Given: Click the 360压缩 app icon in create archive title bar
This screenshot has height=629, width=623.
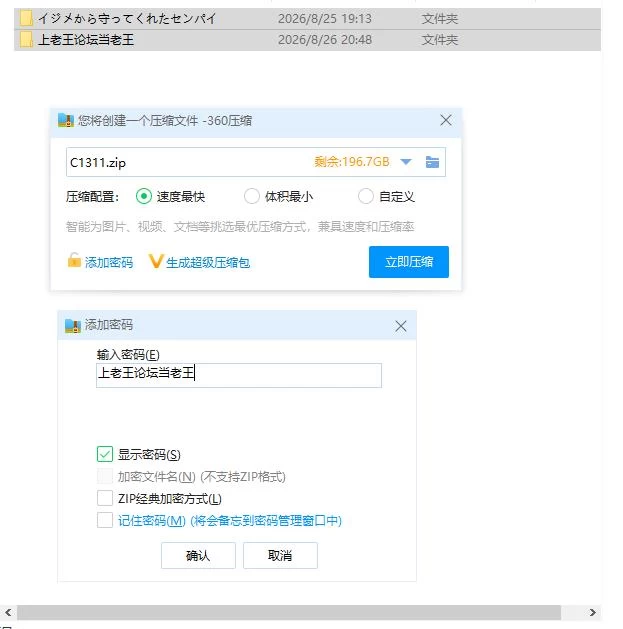Looking at the screenshot, I should 66,120.
